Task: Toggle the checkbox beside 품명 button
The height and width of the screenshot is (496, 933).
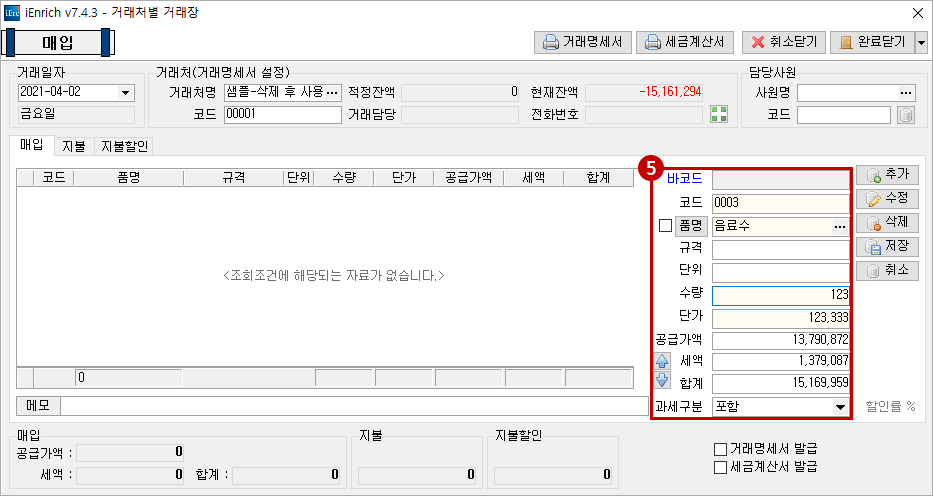Action: [x=665, y=226]
